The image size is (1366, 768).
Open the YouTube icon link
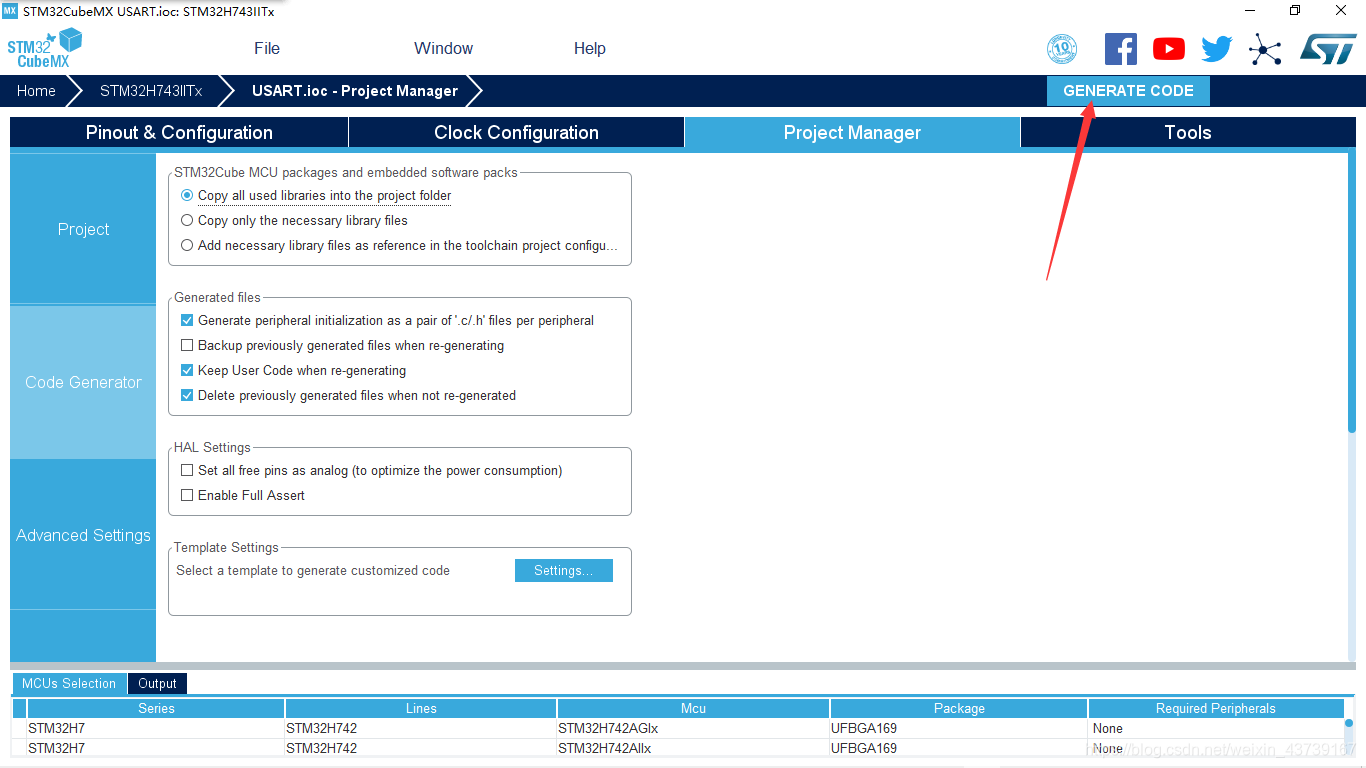pyautogui.click(x=1169, y=48)
